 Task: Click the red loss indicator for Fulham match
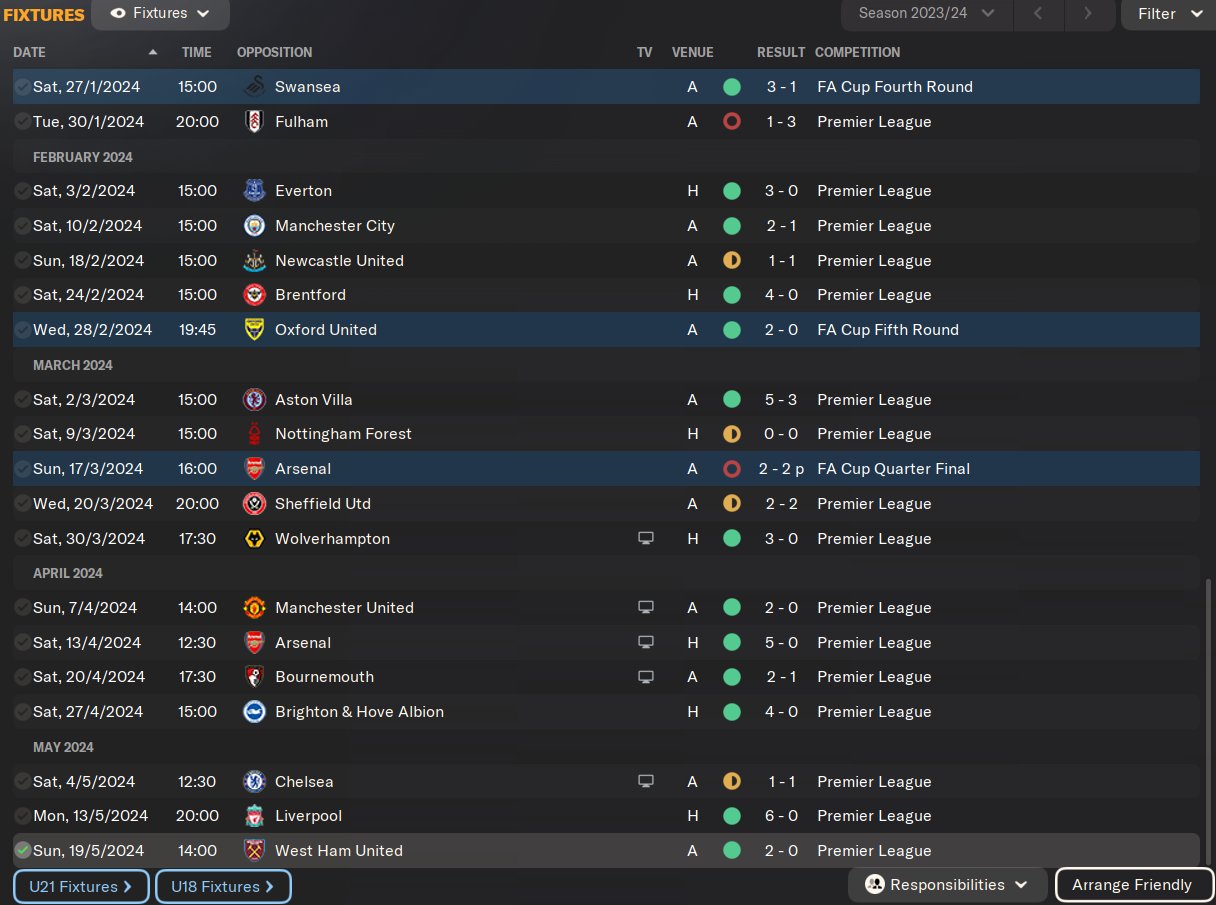(x=732, y=122)
